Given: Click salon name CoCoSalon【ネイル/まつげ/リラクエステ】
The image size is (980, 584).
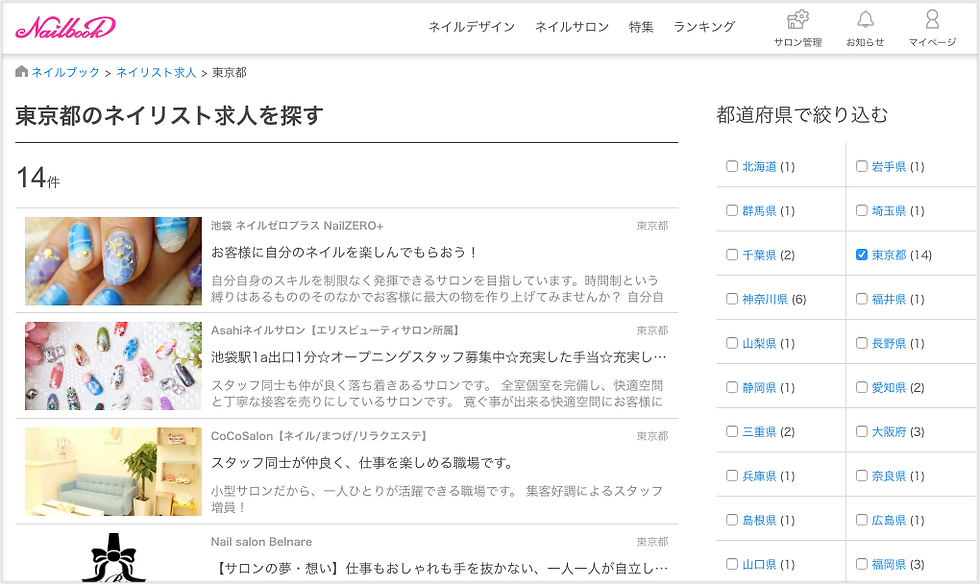Looking at the screenshot, I should coord(319,436).
